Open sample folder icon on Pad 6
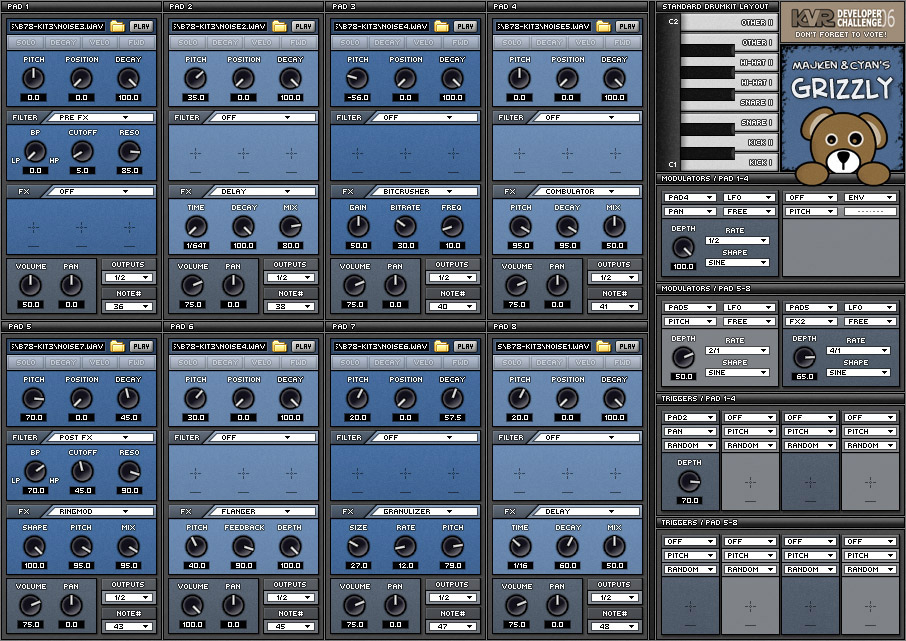Image resolution: width=906 pixels, height=641 pixels. pos(280,346)
